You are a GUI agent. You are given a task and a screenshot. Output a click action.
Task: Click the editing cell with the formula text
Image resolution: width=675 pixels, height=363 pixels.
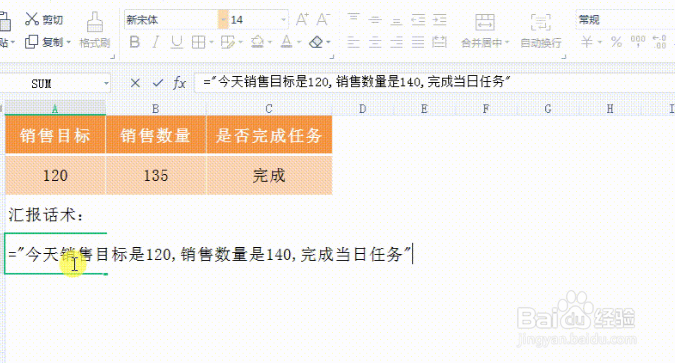209,254
